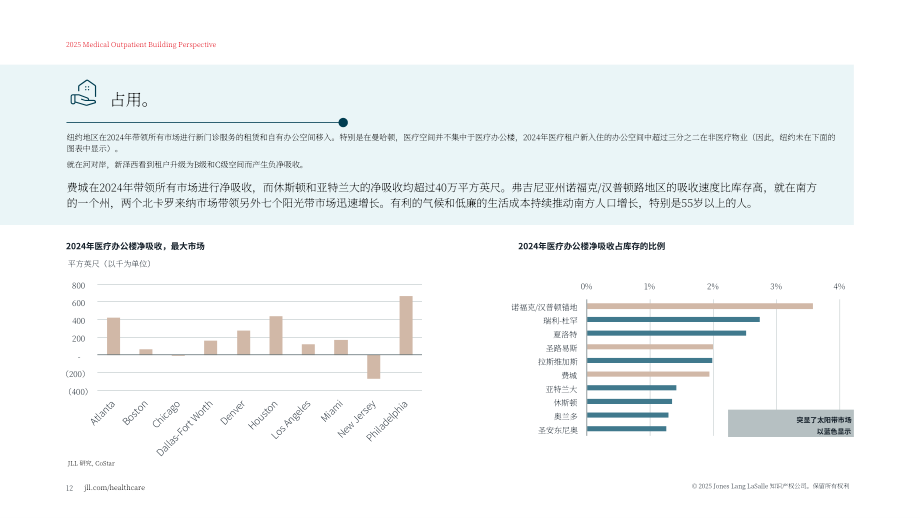
Task: Click the "瑞利-杜罕" row label
Action: tap(560, 321)
